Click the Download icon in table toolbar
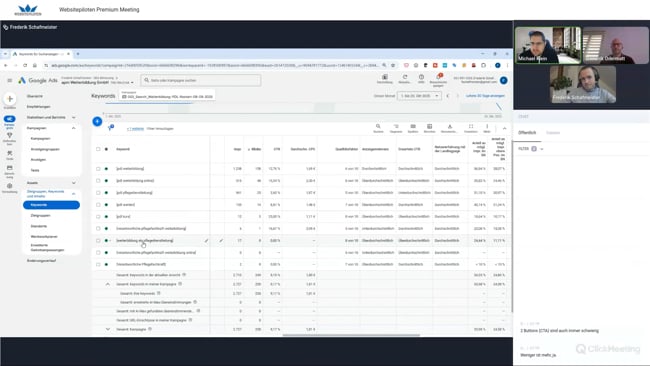 pos(449,126)
